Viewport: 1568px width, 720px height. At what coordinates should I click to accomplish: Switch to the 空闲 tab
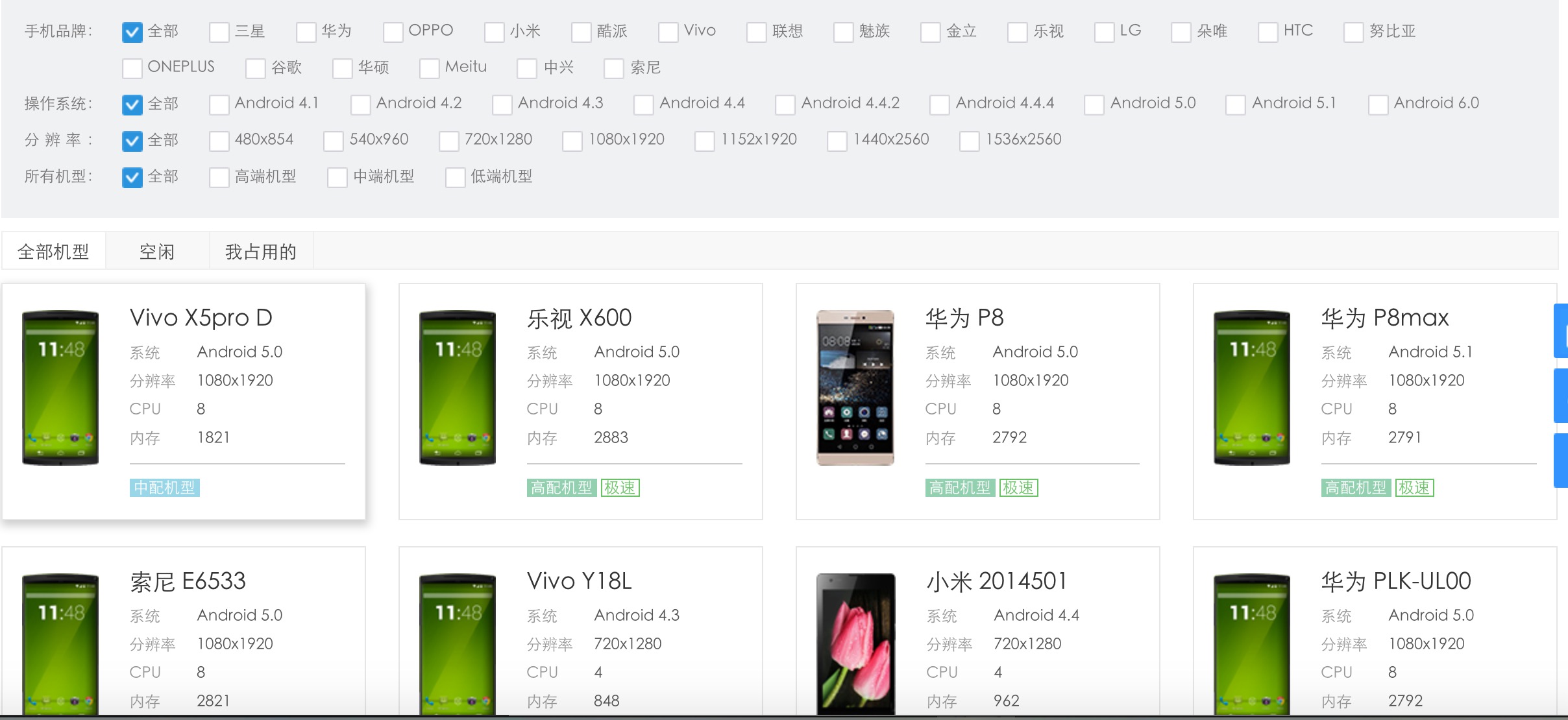157,252
